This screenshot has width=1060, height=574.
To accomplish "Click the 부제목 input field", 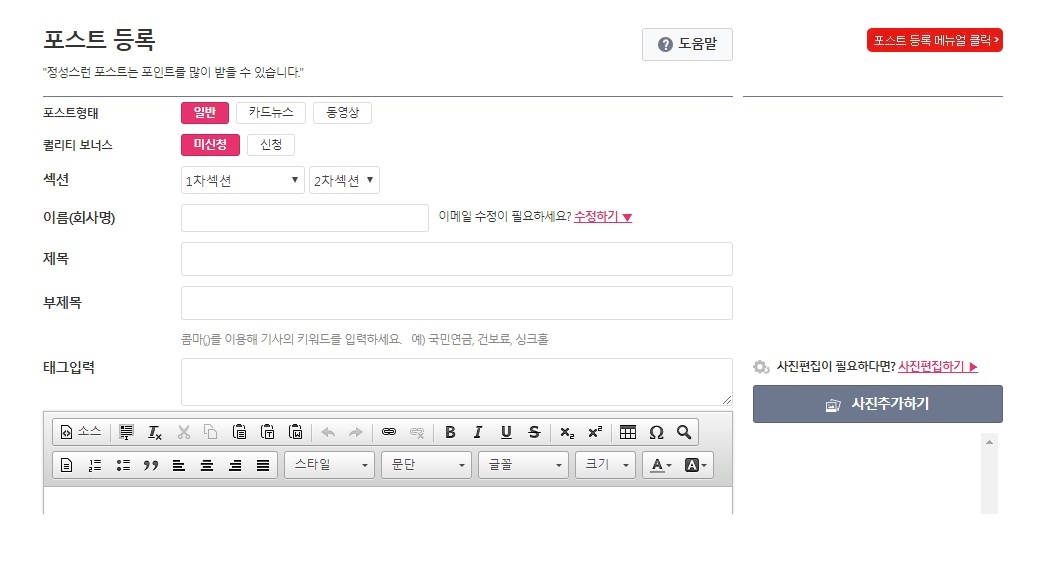I will click(457, 303).
